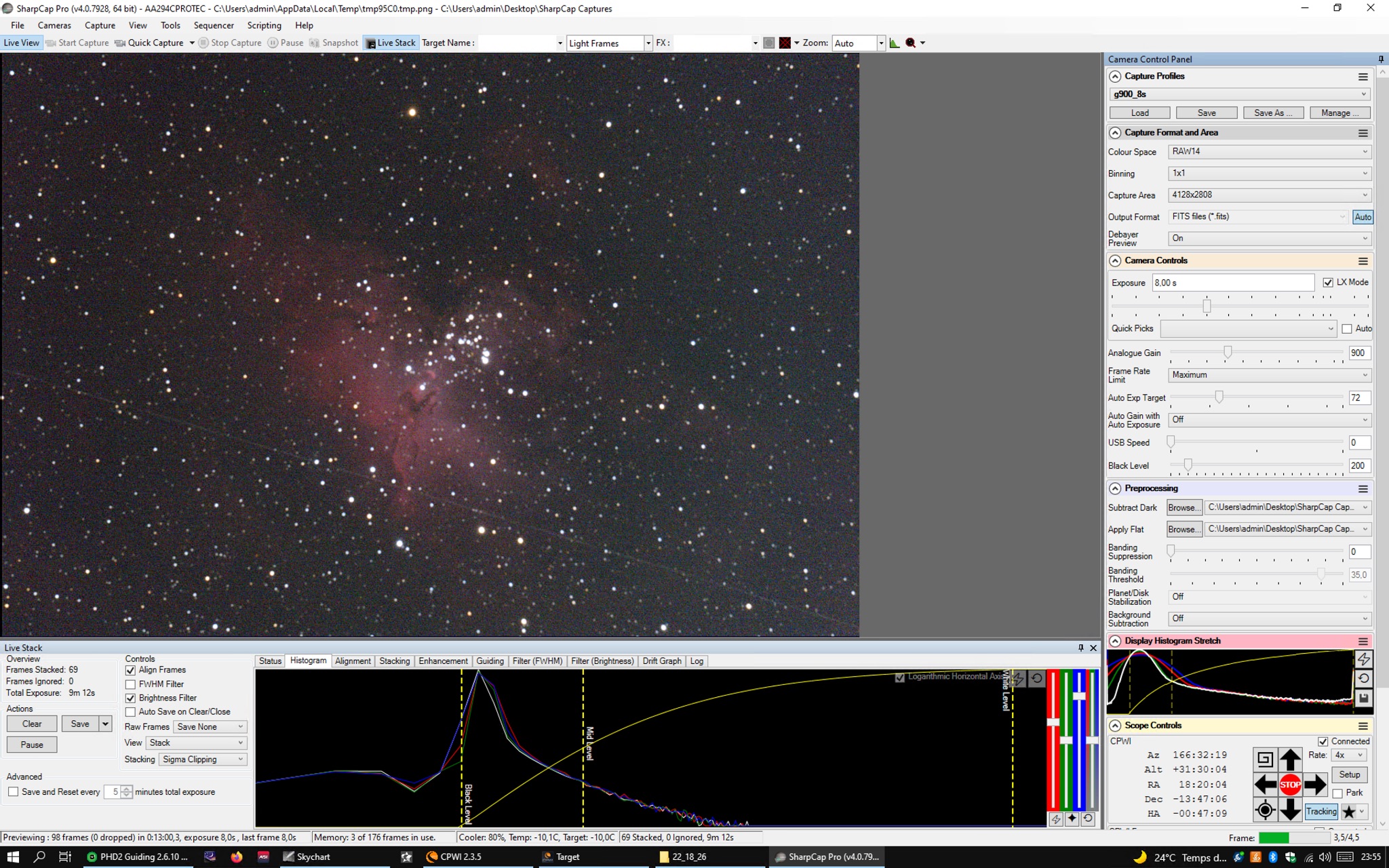Open the Colour Space RAW14 dropdown
1389x868 pixels.
[1270, 152]
